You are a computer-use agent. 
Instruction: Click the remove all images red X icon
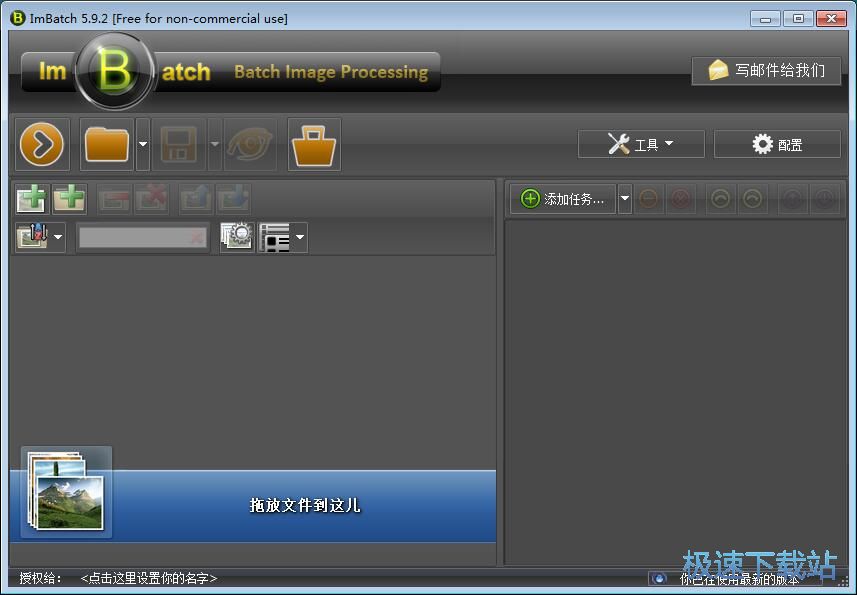pos(151,198)
